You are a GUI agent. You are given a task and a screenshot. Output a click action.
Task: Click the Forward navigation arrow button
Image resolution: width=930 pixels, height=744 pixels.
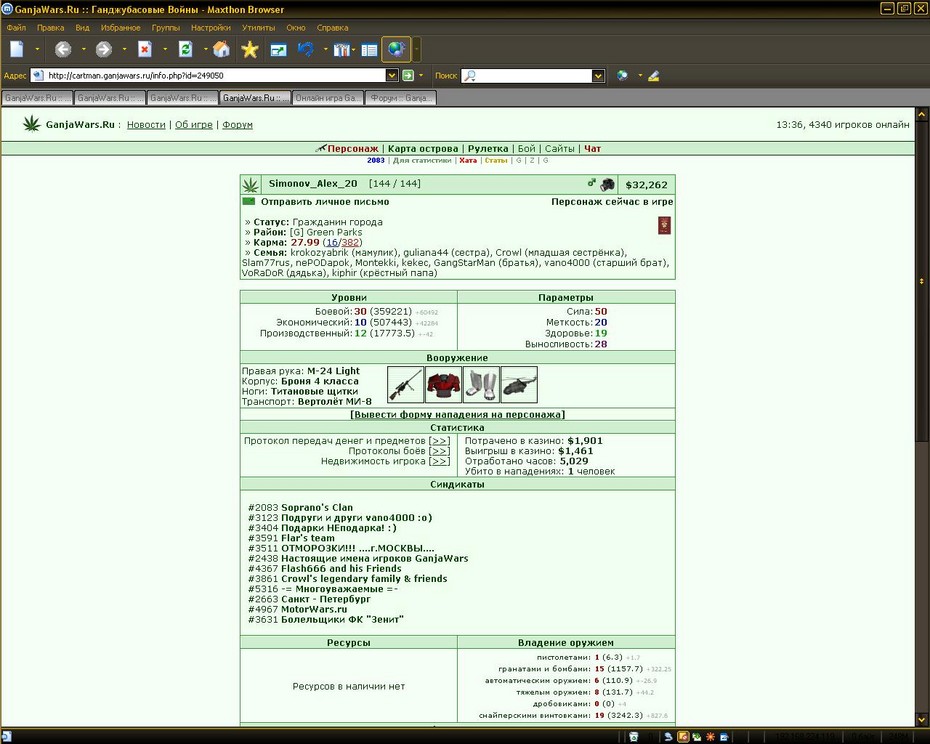pyautogui.click(x=104, y=49)
